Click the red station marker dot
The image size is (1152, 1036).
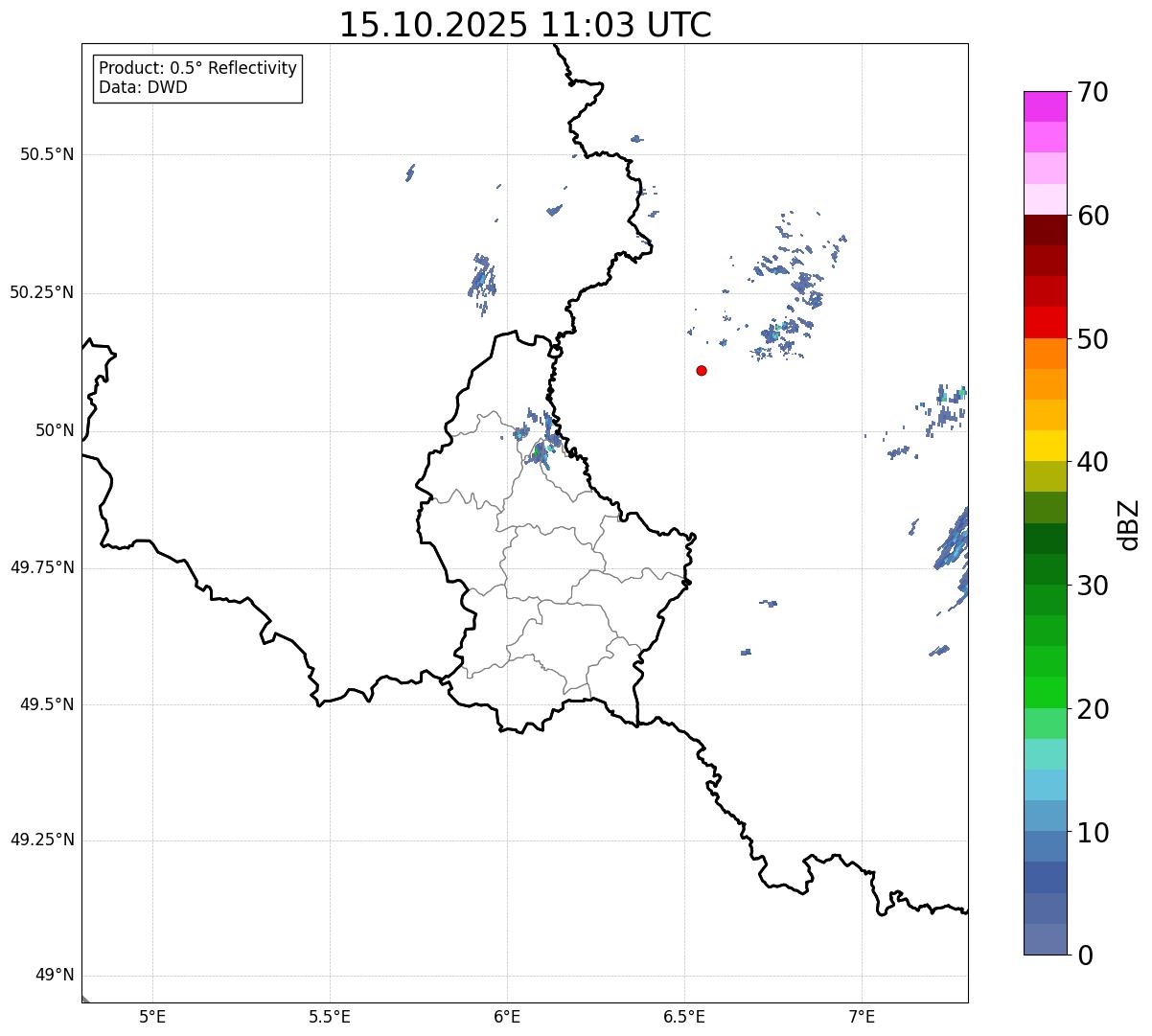click(702, 370)
